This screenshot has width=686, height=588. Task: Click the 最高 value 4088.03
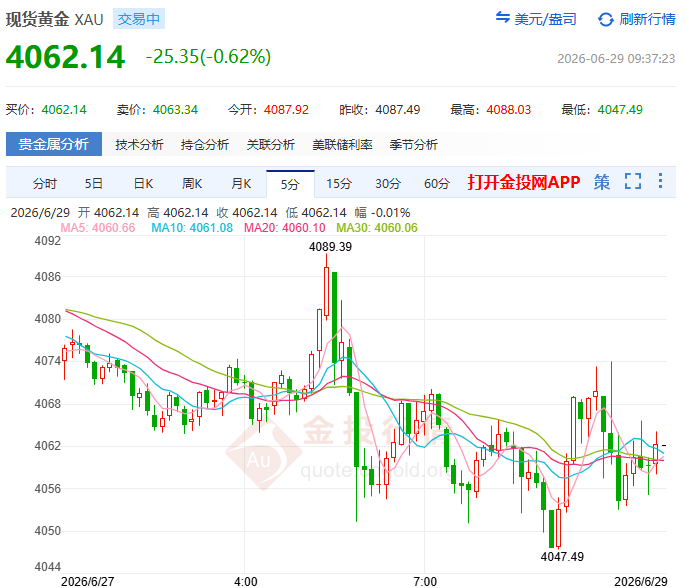click(x=508, y=109)
